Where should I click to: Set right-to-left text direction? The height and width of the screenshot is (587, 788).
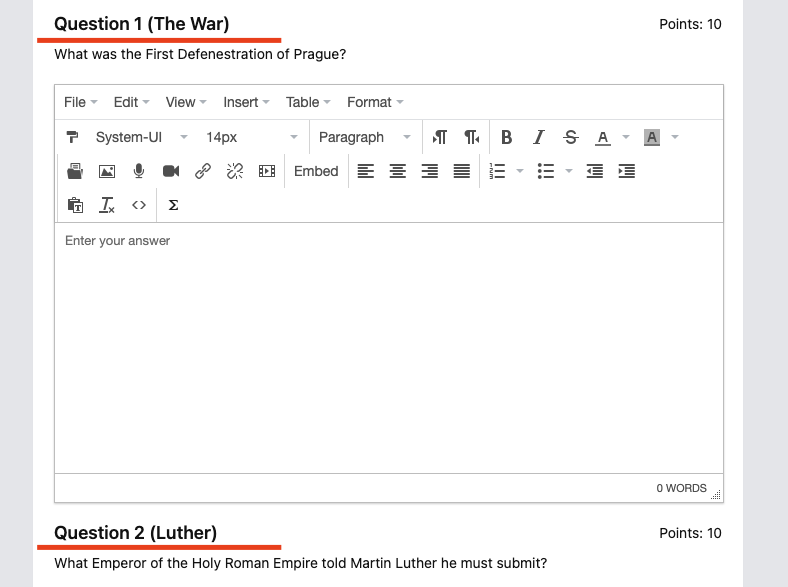[471, 137]
